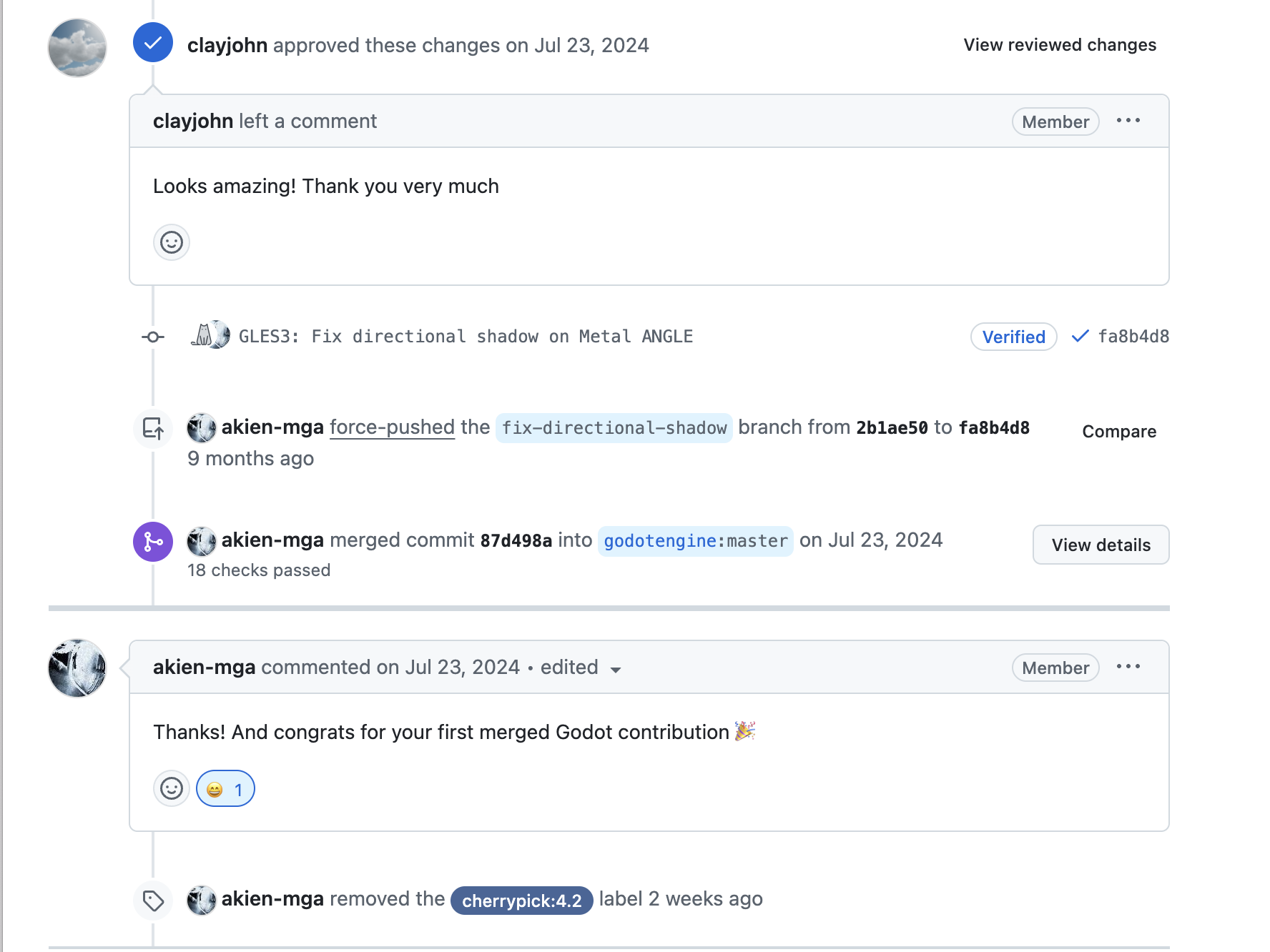Screen dimensions: 1270x952
Task: Compare force-pushed branch changes
Action: pyautogui.click(x=1118, y=432)
